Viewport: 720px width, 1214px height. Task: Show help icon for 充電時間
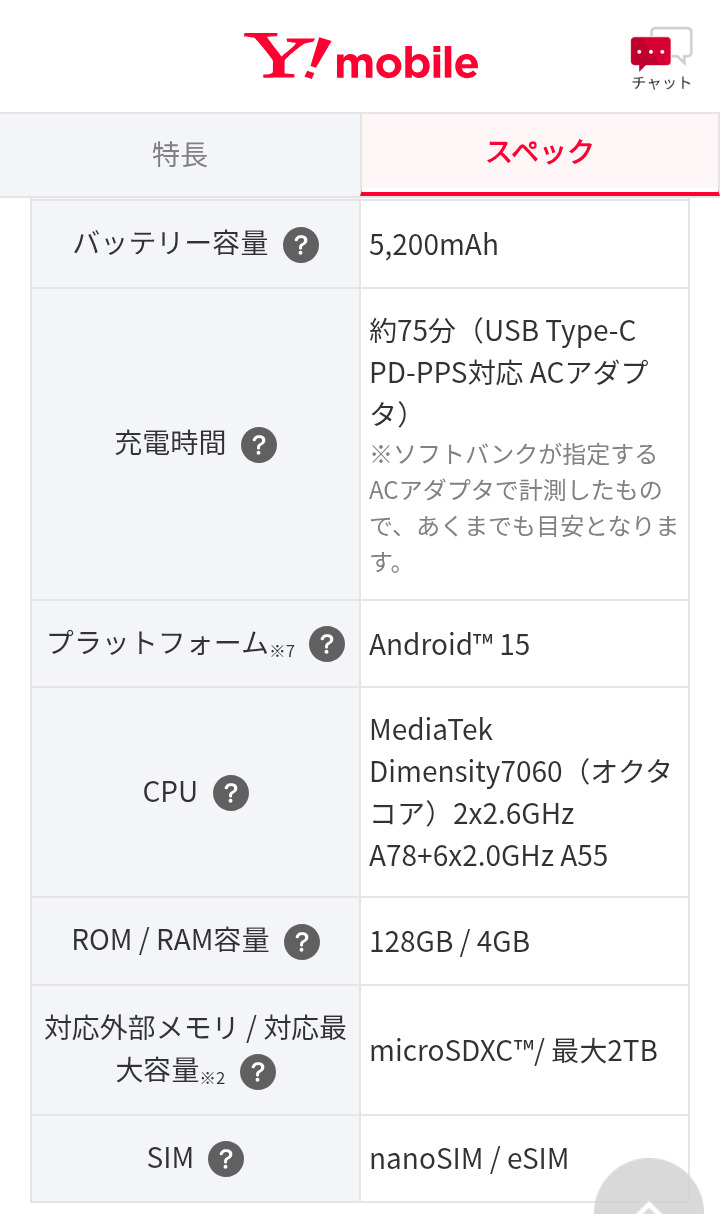click(x=259, y=445)
